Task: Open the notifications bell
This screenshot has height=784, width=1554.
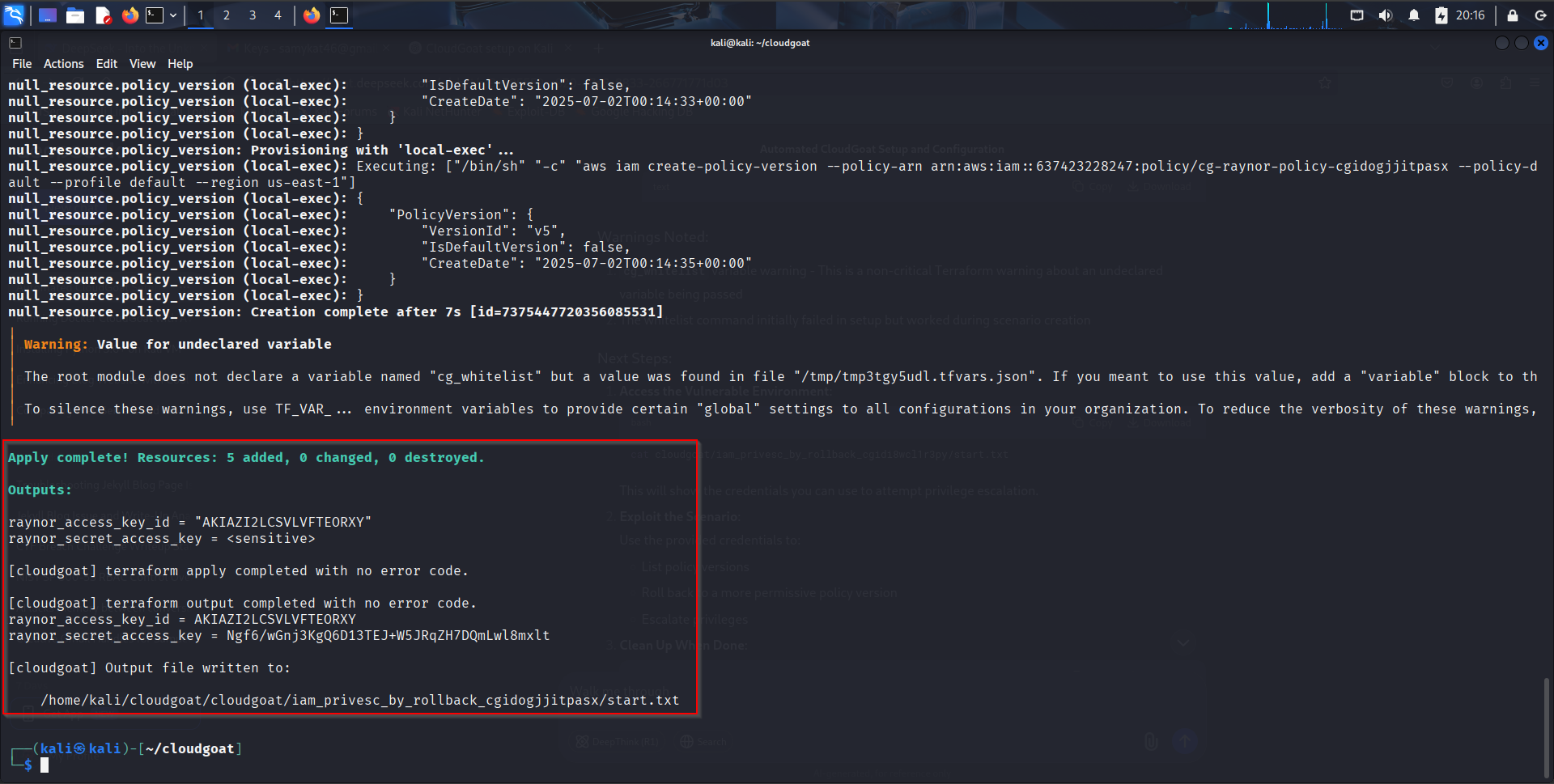Action: pyautogui.click(x=1414, y=15)
